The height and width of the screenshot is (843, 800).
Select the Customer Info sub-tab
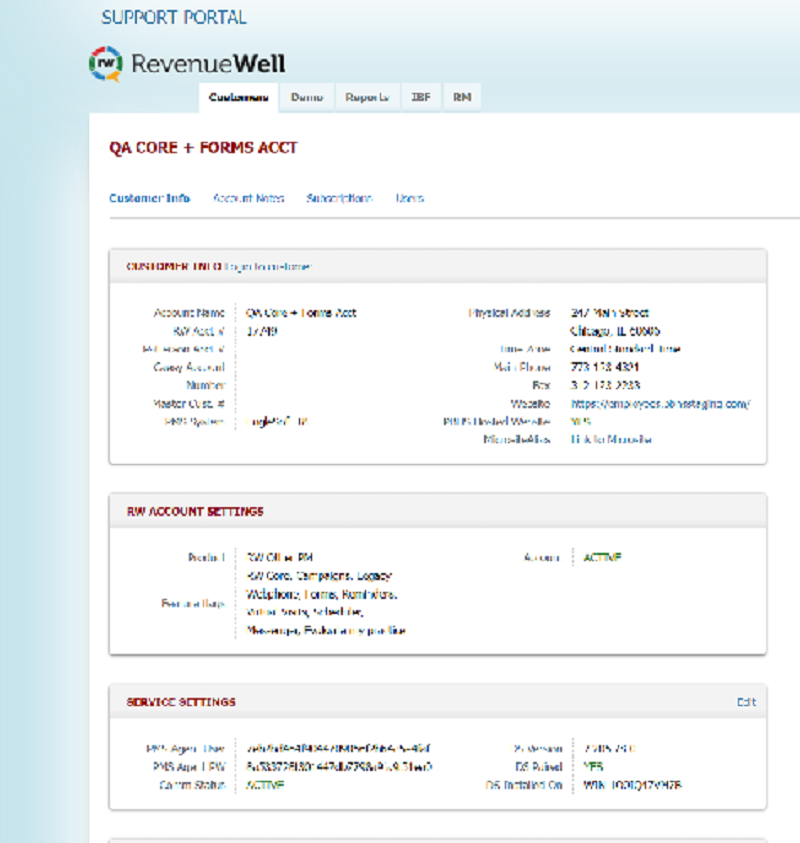coord(149,198)
